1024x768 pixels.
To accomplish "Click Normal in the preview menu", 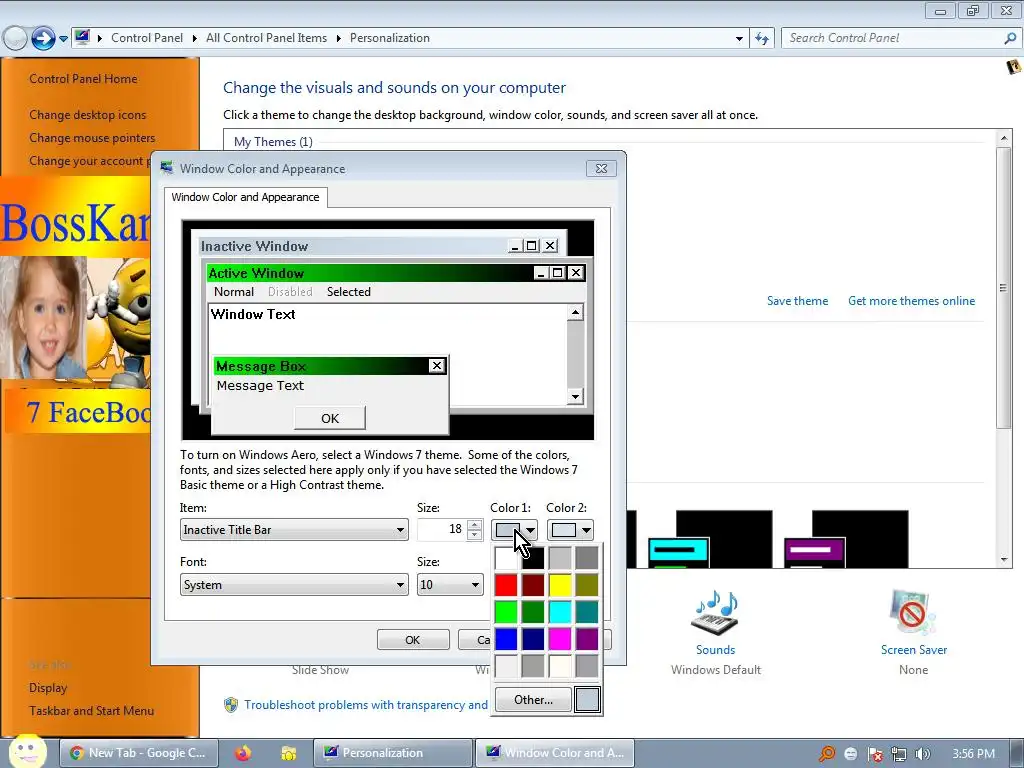I will pyautogui.click(x=234, y=292).
